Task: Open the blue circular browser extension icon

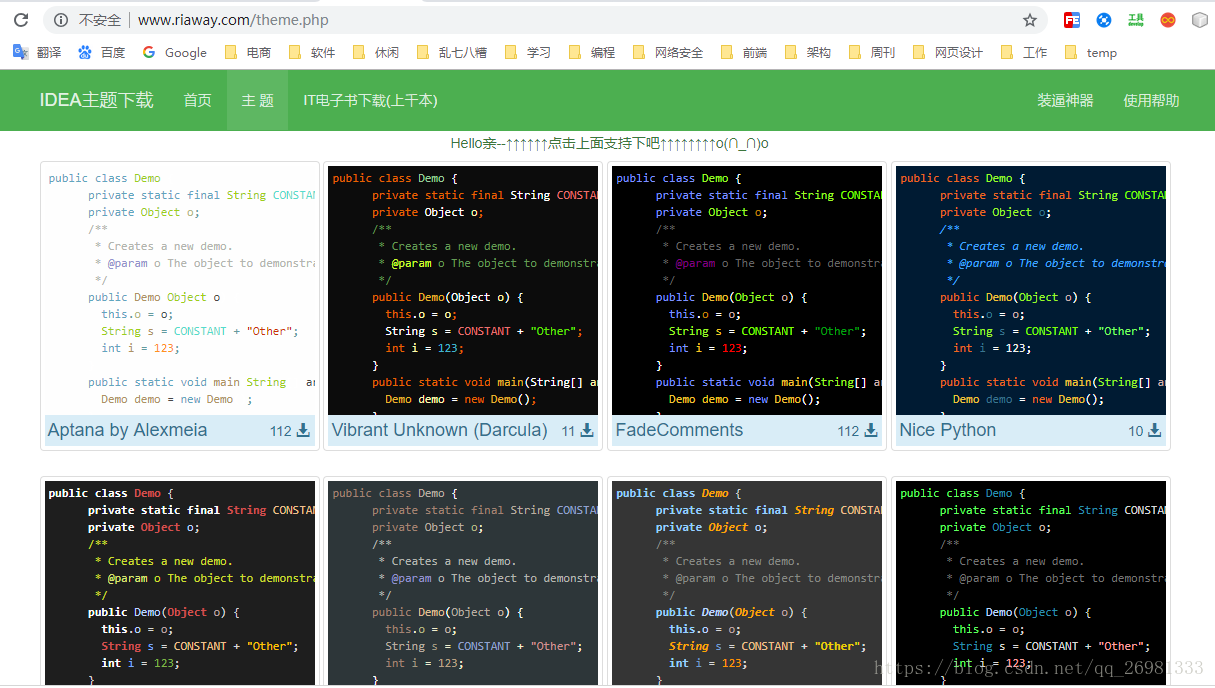Action: point(1104,20)
